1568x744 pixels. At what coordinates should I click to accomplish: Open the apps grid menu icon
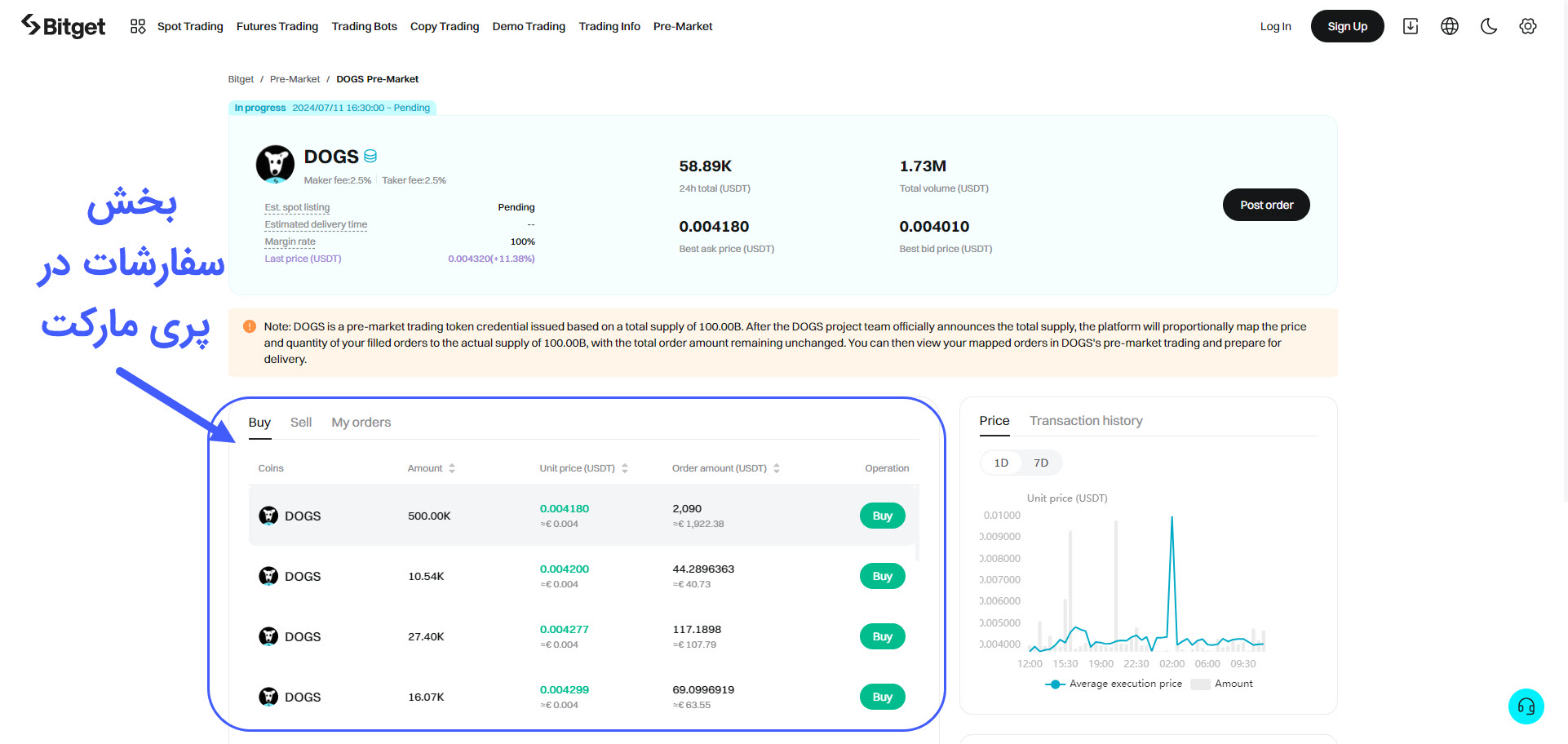(138, 26)
